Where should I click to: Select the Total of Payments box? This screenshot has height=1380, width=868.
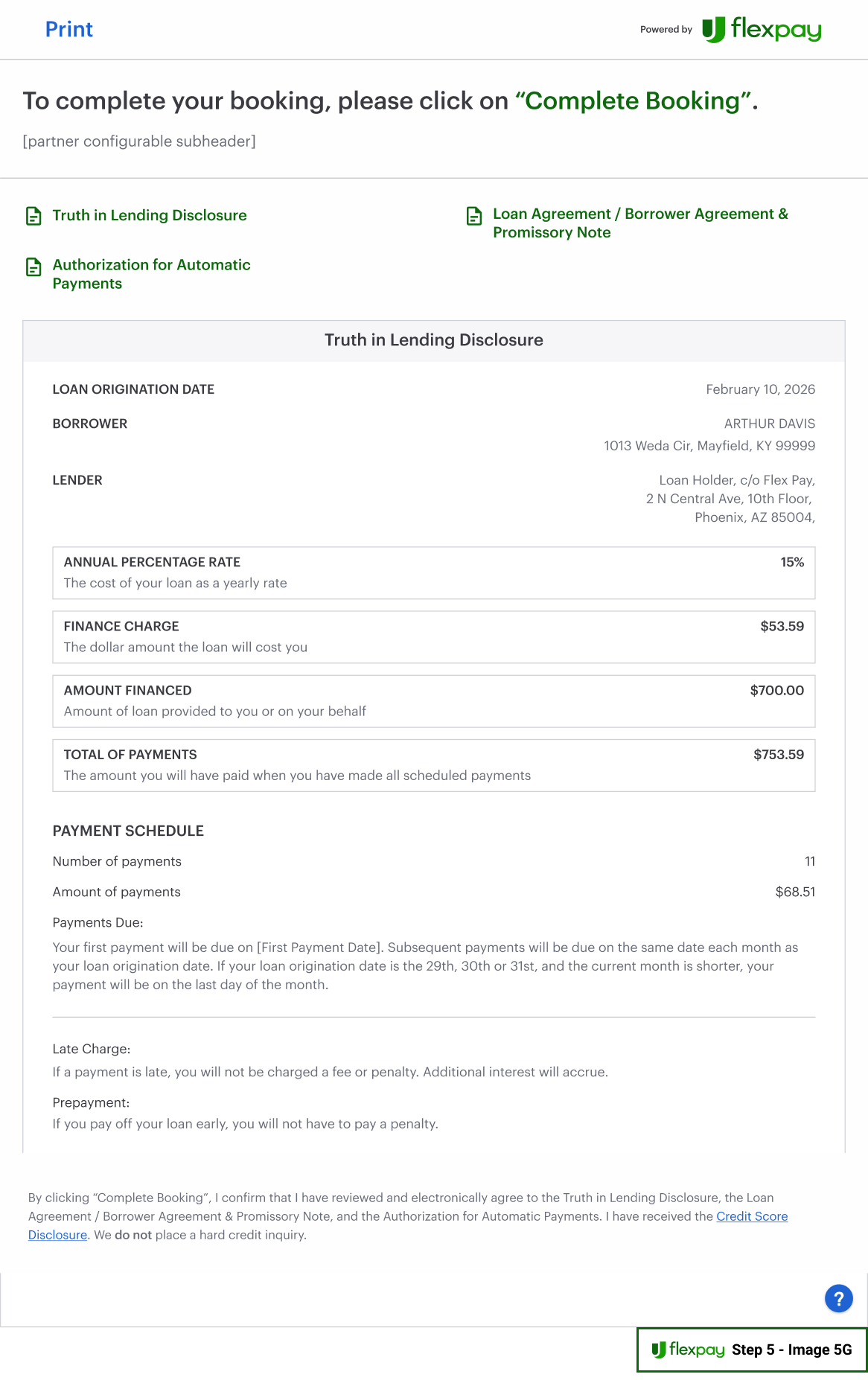434,765
